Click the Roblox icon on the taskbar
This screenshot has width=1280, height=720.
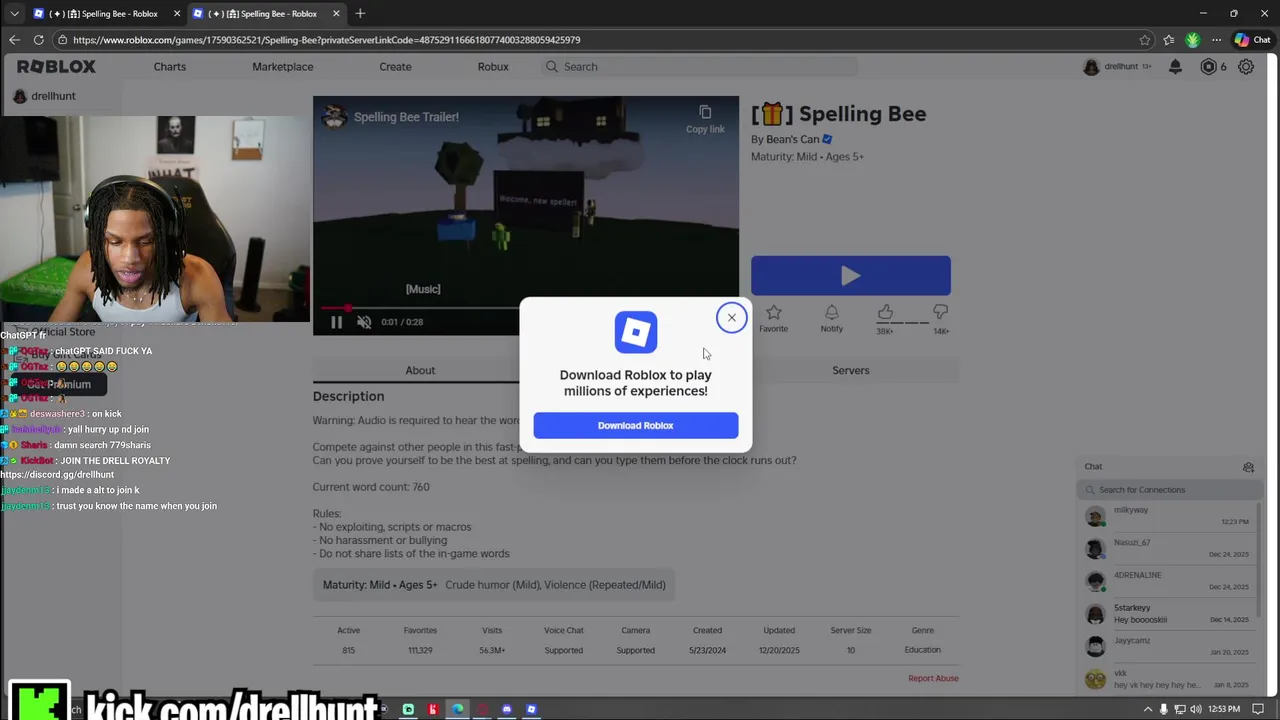tap(531, 709)
